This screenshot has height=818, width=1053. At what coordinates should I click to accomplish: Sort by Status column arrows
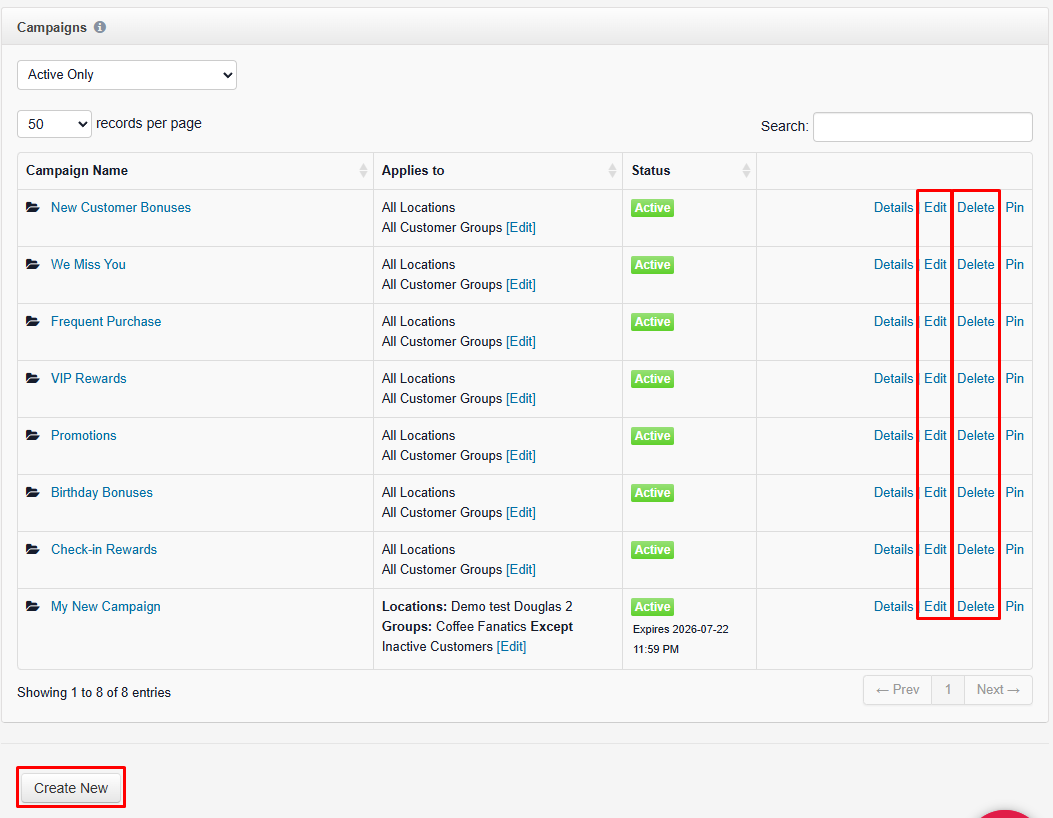(746, 171)
